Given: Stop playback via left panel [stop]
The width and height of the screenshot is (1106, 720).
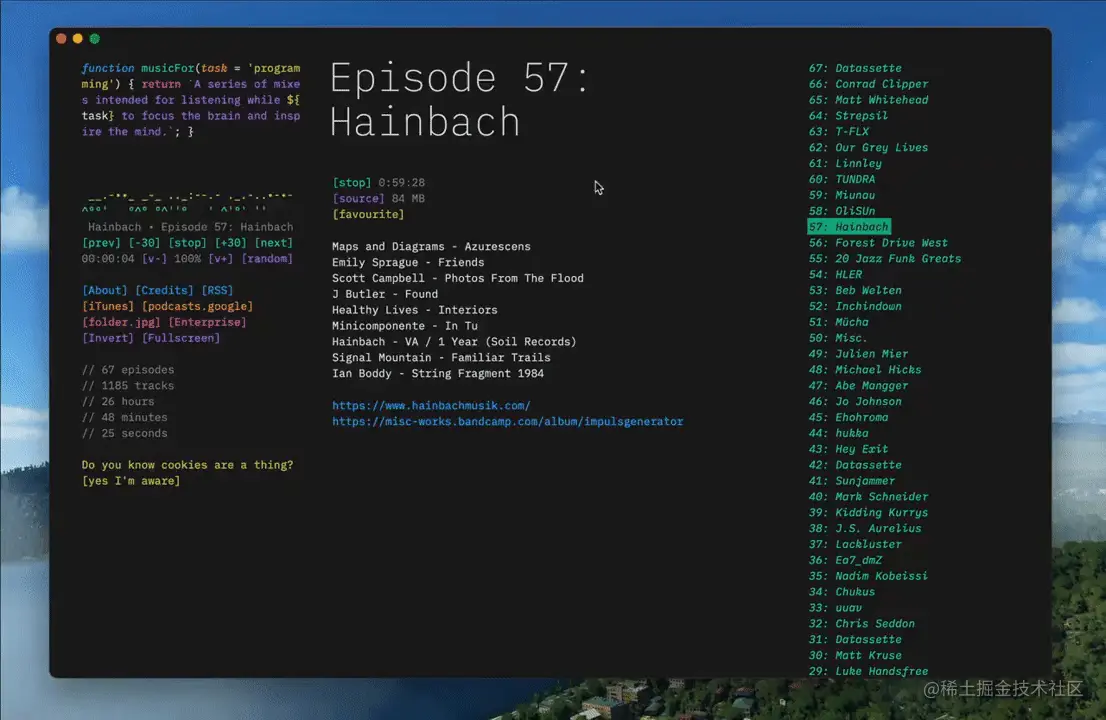Looking at the screenshot, I should click(187, 243).
